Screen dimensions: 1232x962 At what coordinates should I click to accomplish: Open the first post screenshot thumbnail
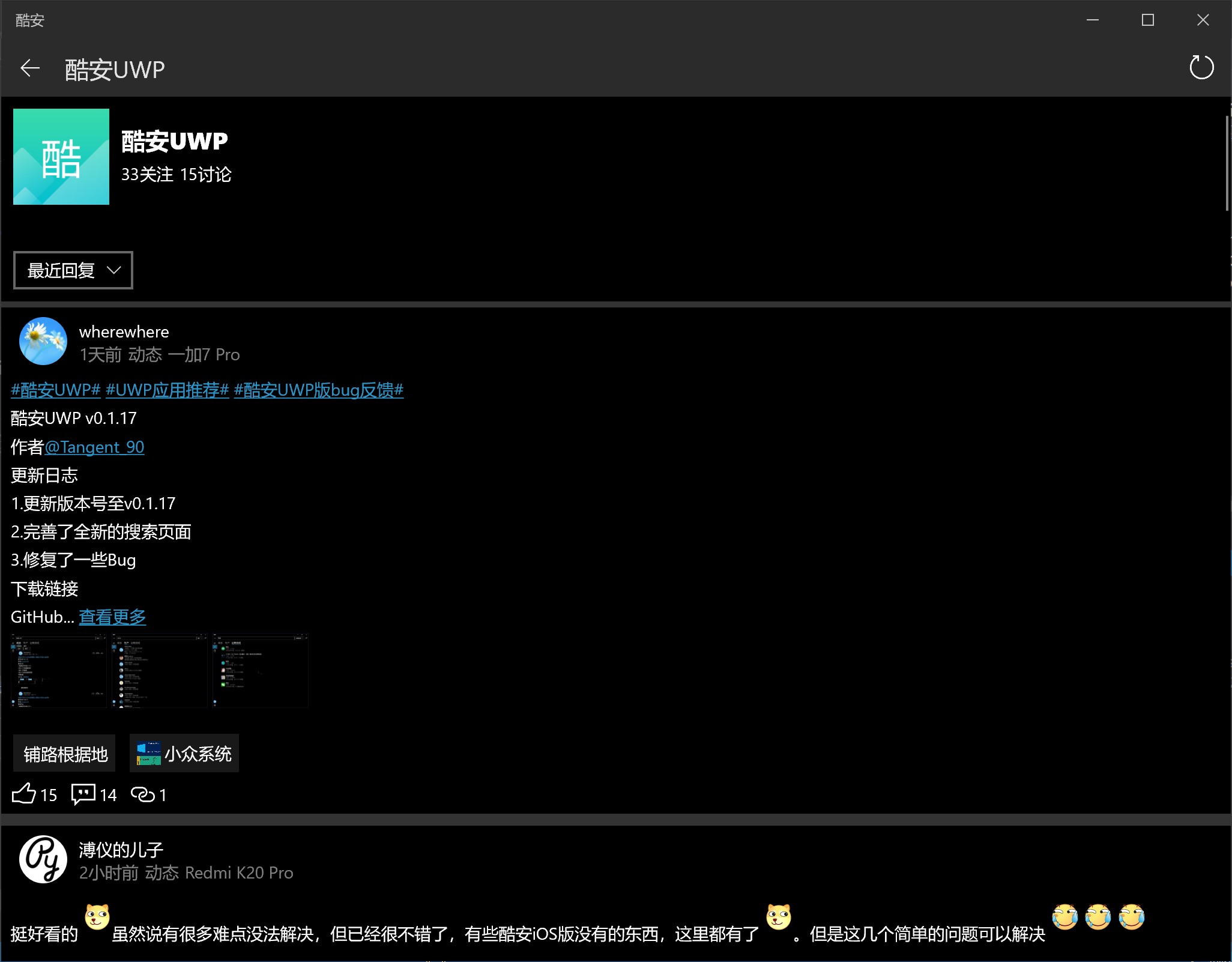(59, 670)
